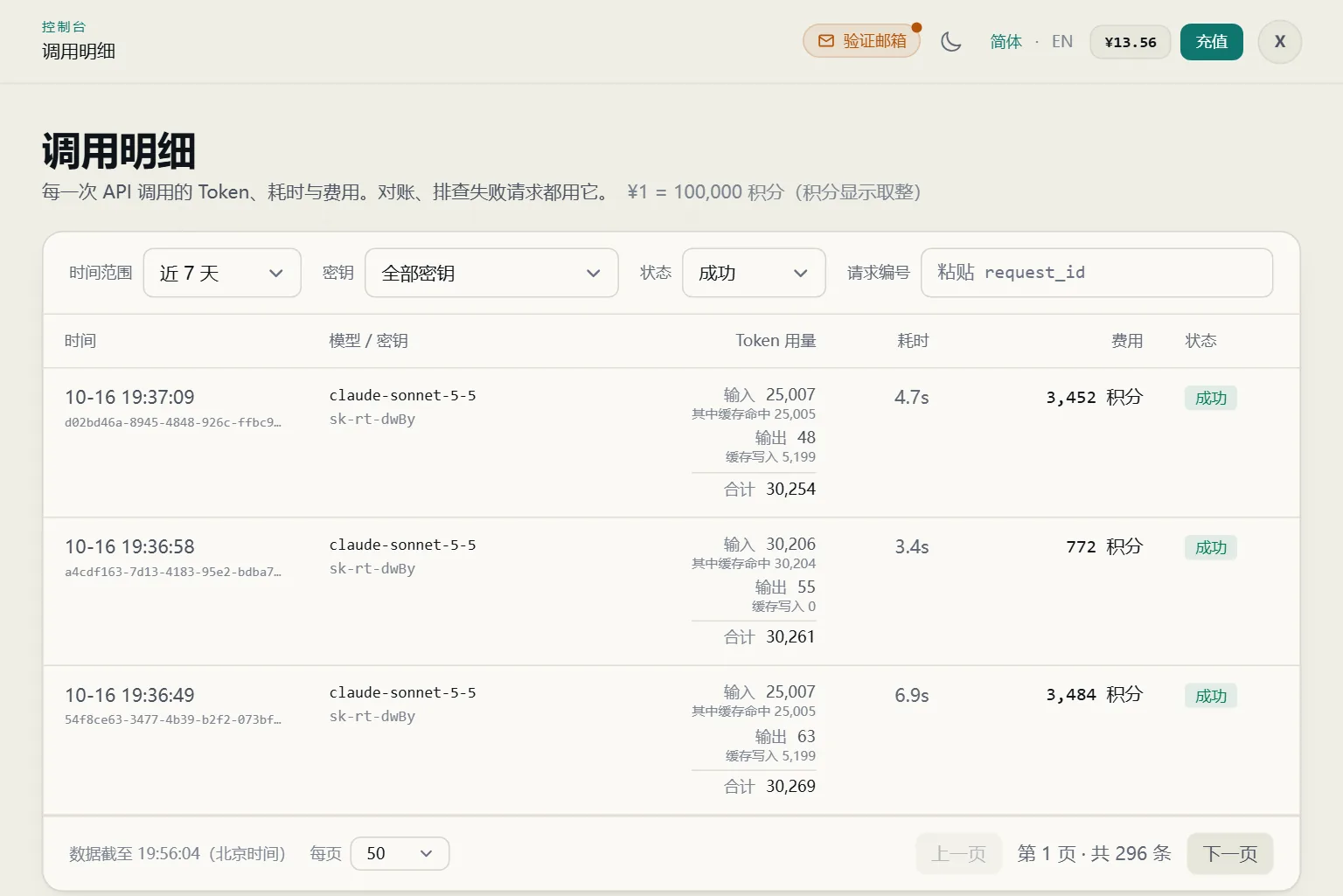Image resolution: width=1343 pixels, height=896 pixels.
Task: Click the 充值 recharge button
Action: pyautogui.click(x=1212, y=42)
